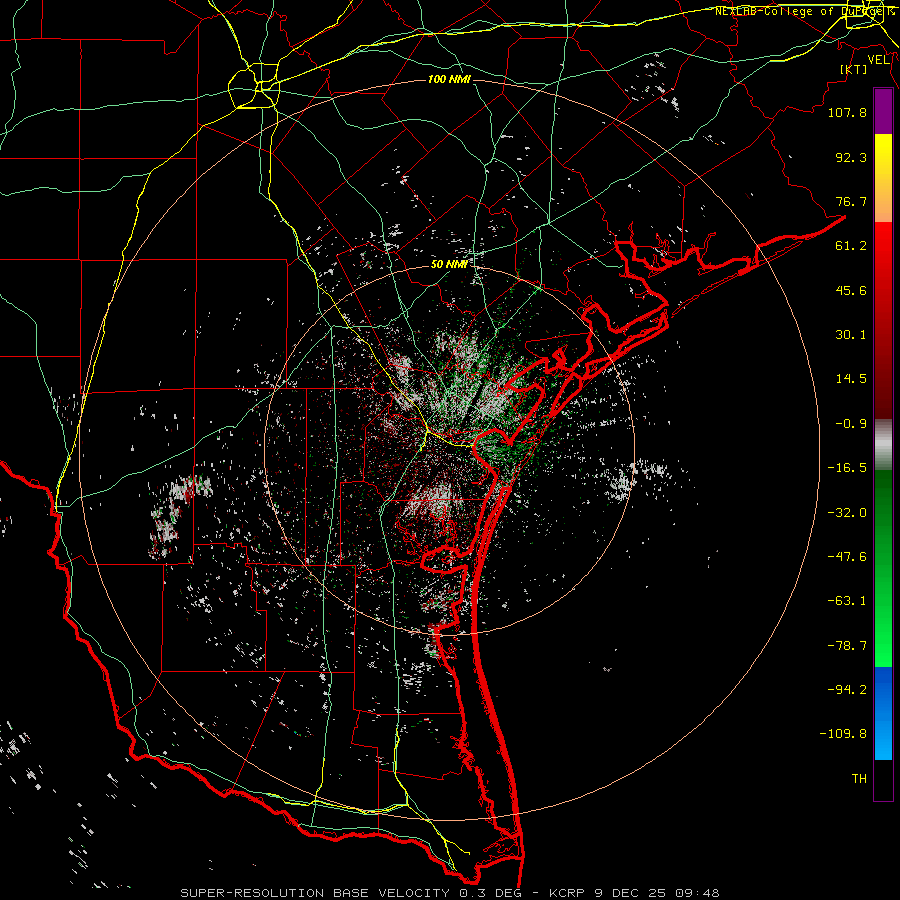Click the VEL legend title

(878, 59)
